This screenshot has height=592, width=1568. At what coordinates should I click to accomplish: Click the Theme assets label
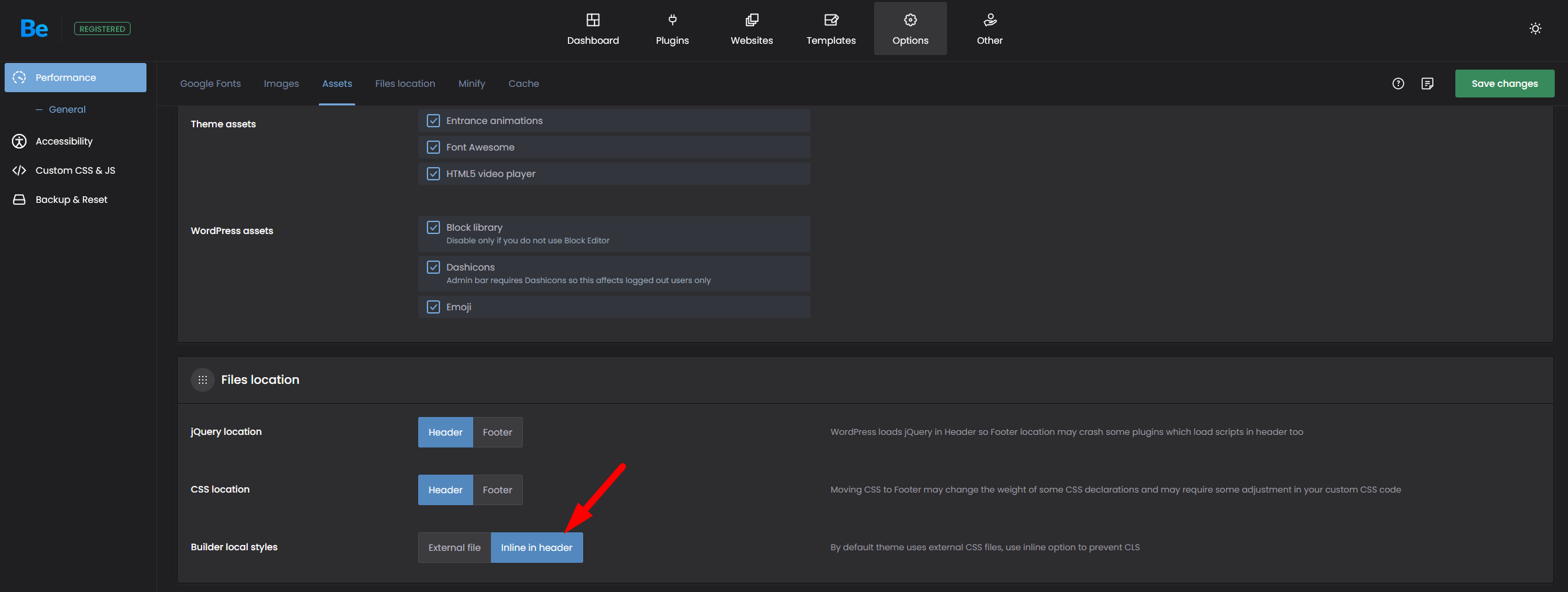[223, 124]
